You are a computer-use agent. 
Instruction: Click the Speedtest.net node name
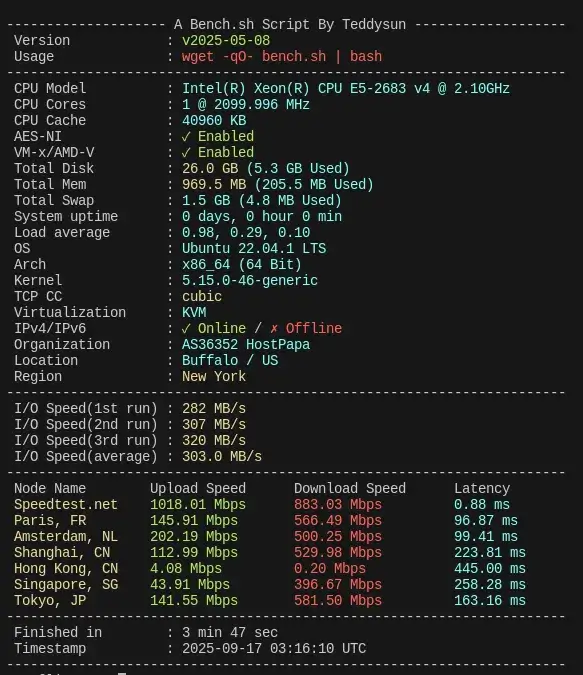[x=65, y=505]
